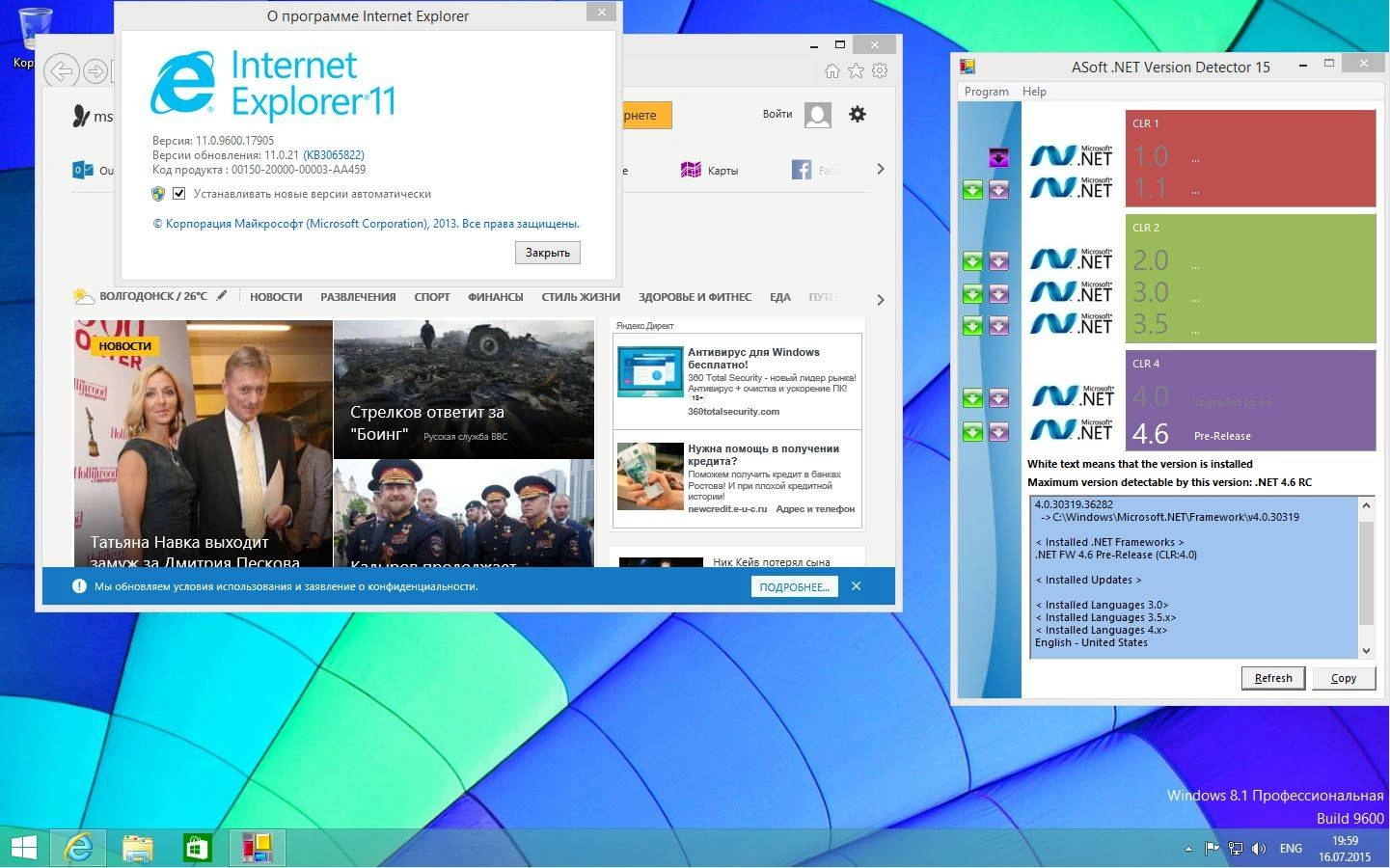
Task: Click ПОДРОБНЕЕ button on privacy notice
Action: tap(794, 586)
